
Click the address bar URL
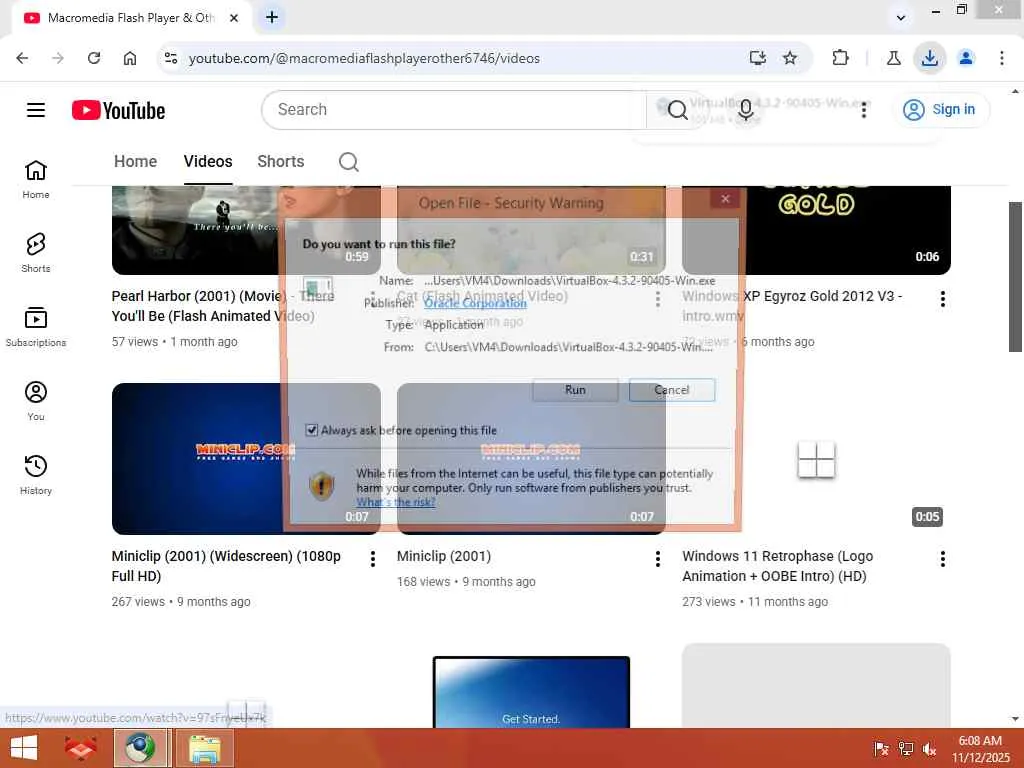coord(364,58)
